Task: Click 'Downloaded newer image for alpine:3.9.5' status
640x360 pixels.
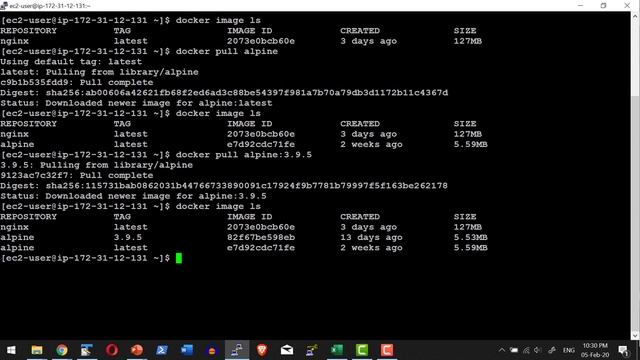Action: 156,196
